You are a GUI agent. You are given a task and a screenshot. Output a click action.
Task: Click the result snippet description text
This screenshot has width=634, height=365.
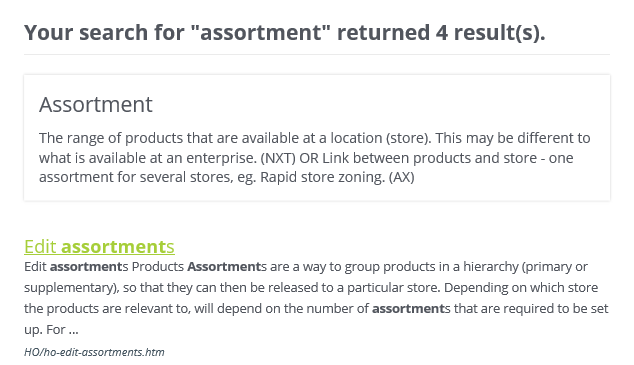click(316, 298)
